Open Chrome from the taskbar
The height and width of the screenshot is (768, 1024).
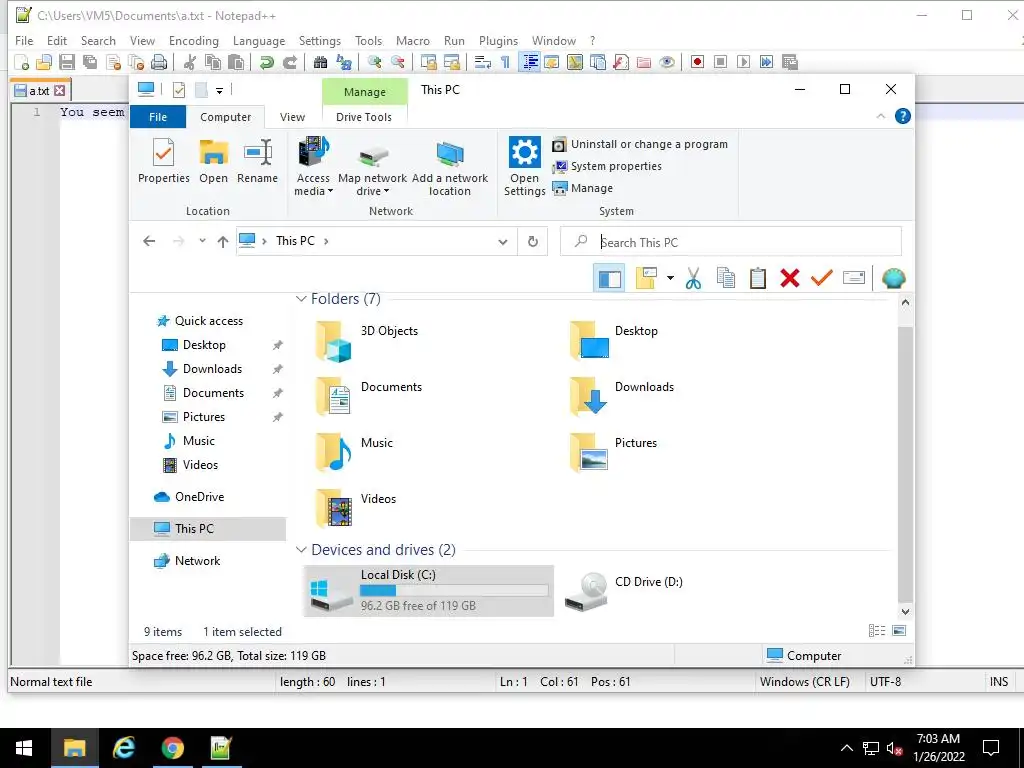point(172,748)
